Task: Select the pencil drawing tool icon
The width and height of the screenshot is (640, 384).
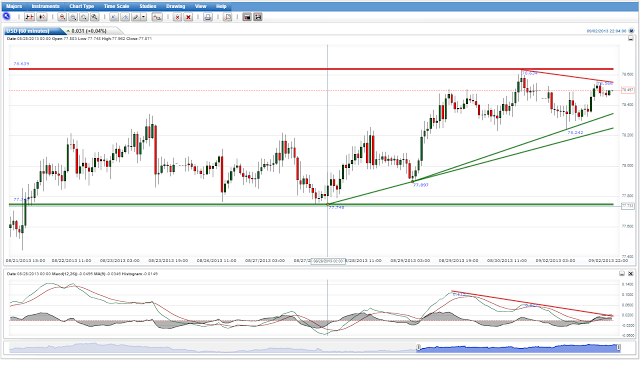Action: (136, 17)
